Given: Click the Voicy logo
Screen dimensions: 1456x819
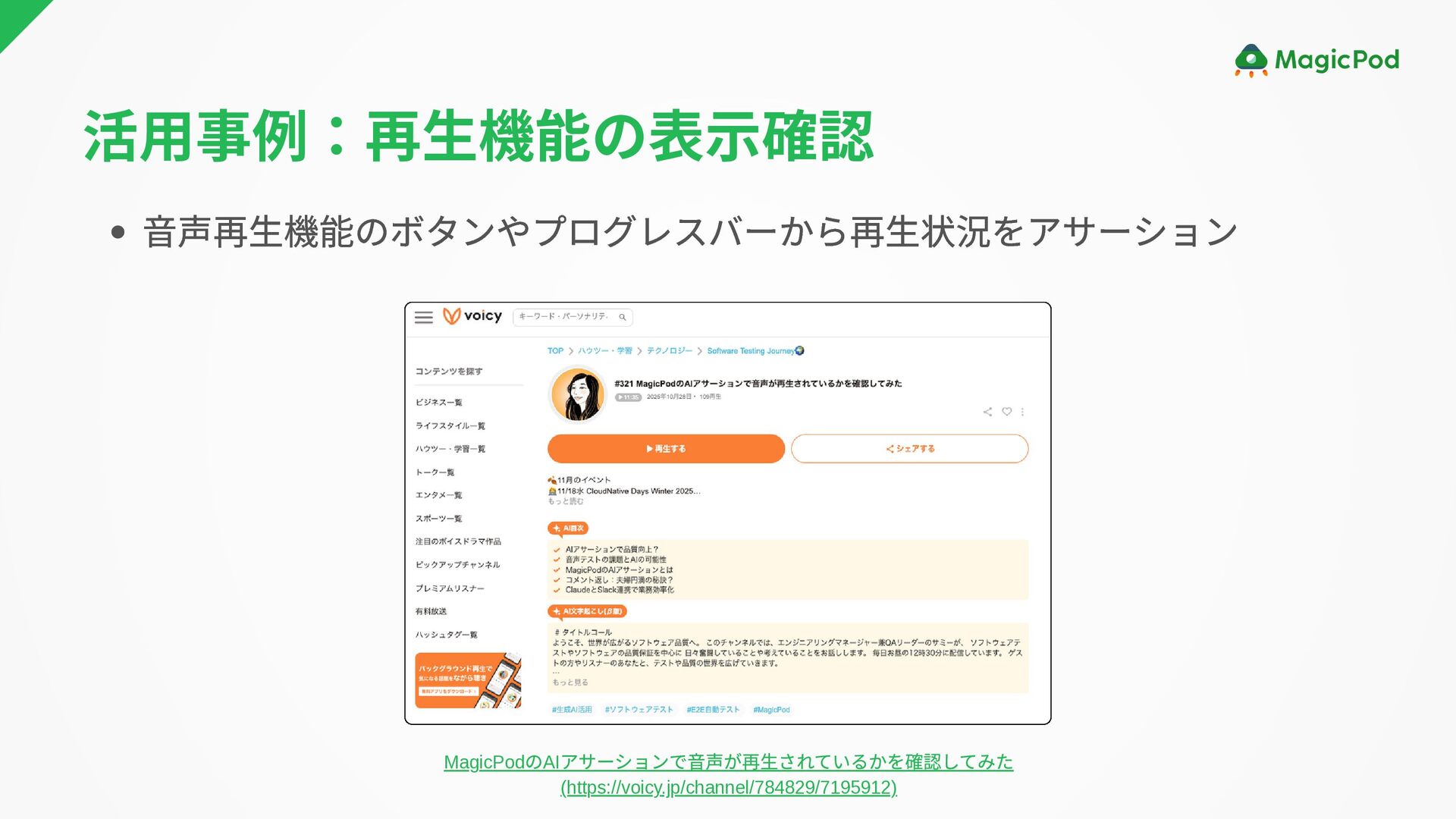Looking at the screenshot, I should 472,316.
